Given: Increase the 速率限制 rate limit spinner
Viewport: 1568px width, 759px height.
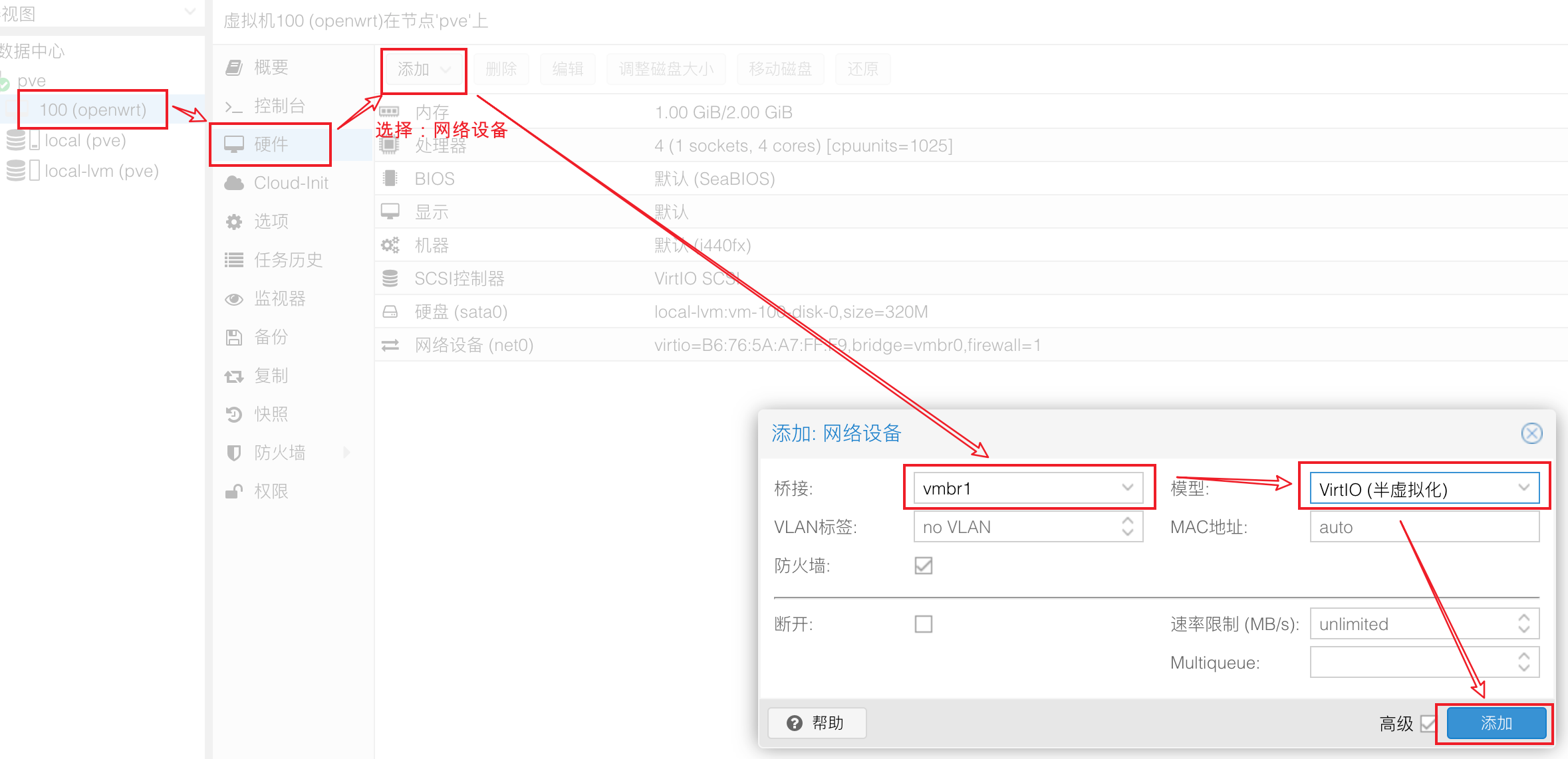Looking at the screenshot, I should 1523,618.
